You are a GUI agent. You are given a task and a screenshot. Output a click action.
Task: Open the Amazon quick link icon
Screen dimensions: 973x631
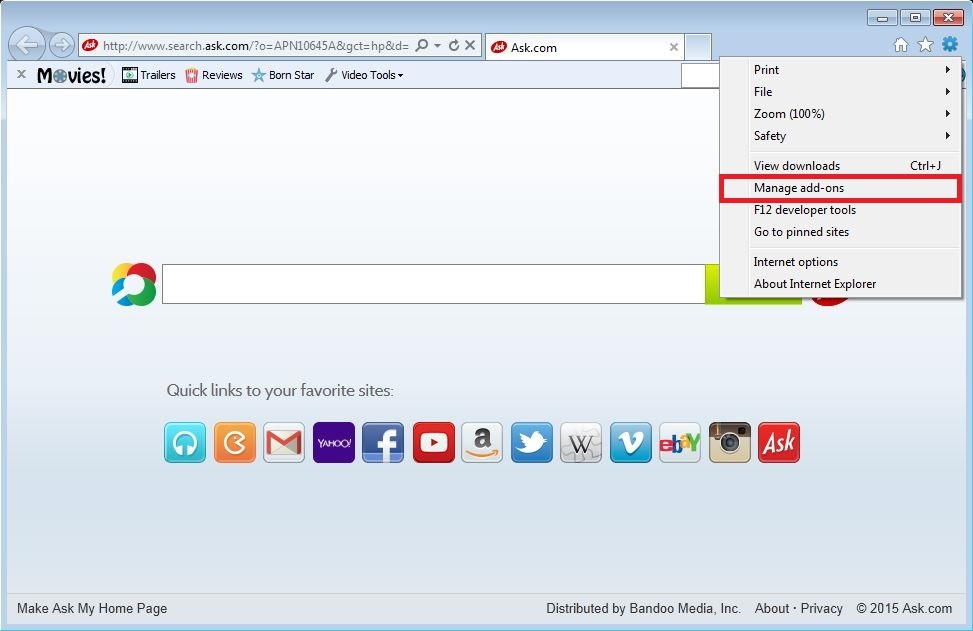[482, 442]
